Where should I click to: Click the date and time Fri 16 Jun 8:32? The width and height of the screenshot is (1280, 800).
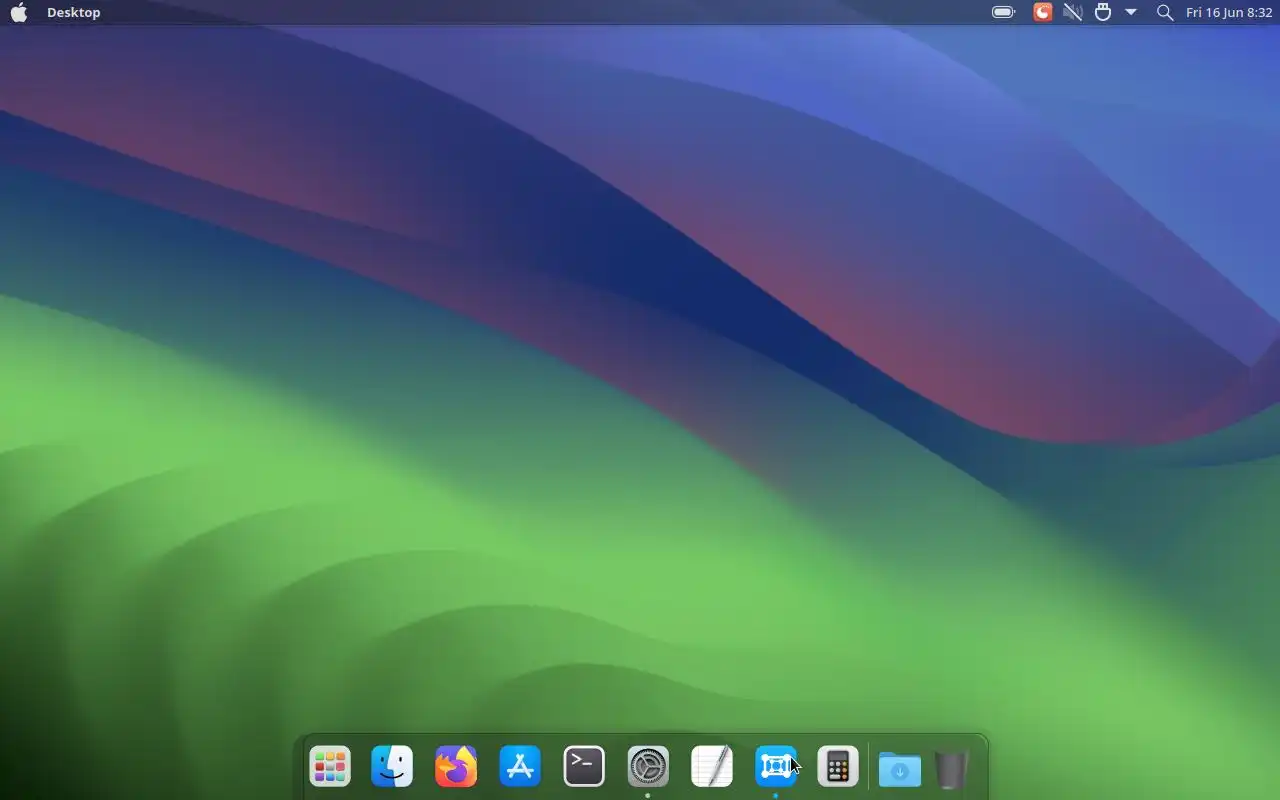coord(1229,12)
